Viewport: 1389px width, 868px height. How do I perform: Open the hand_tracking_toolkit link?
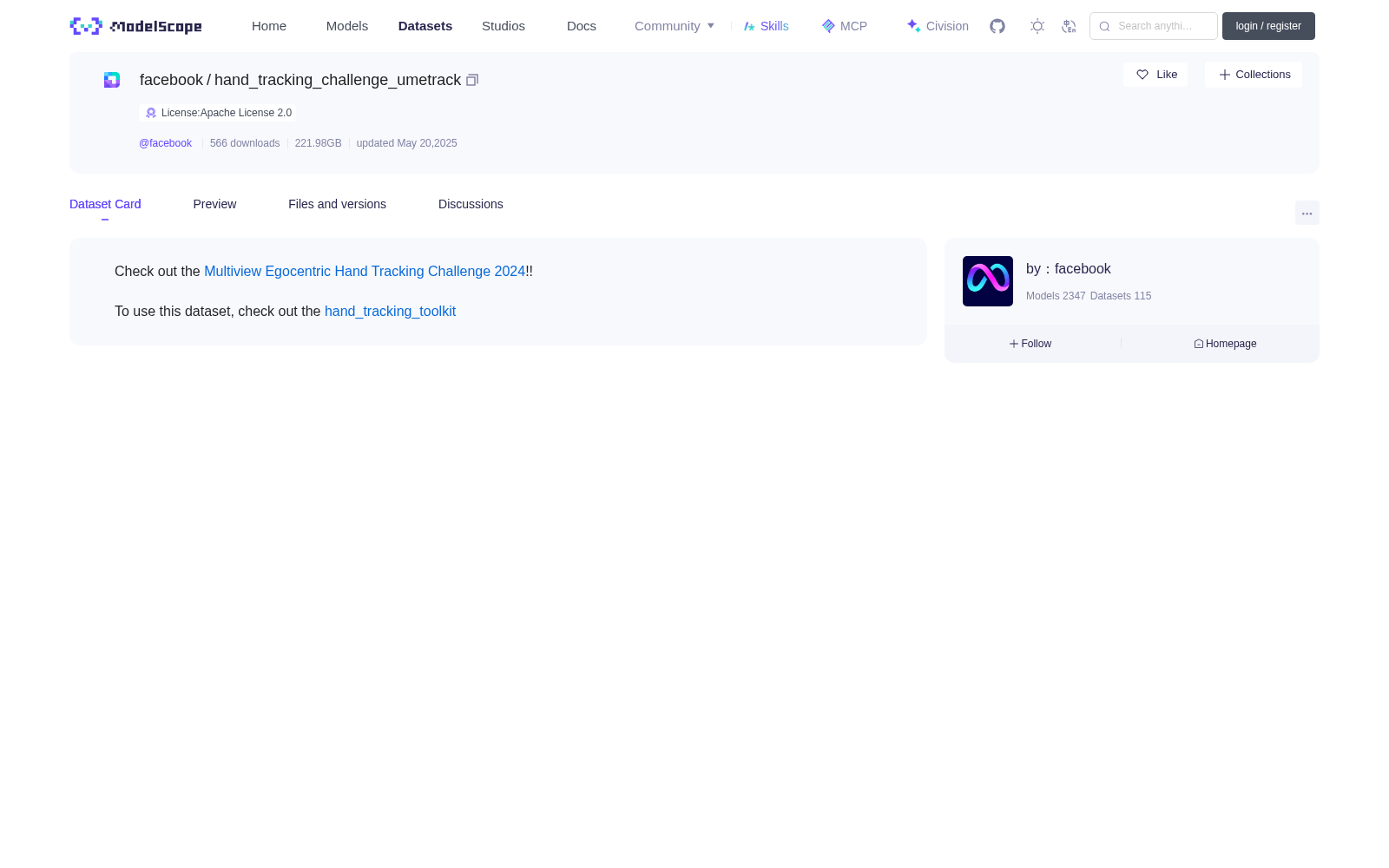click(x=390, y=312)
